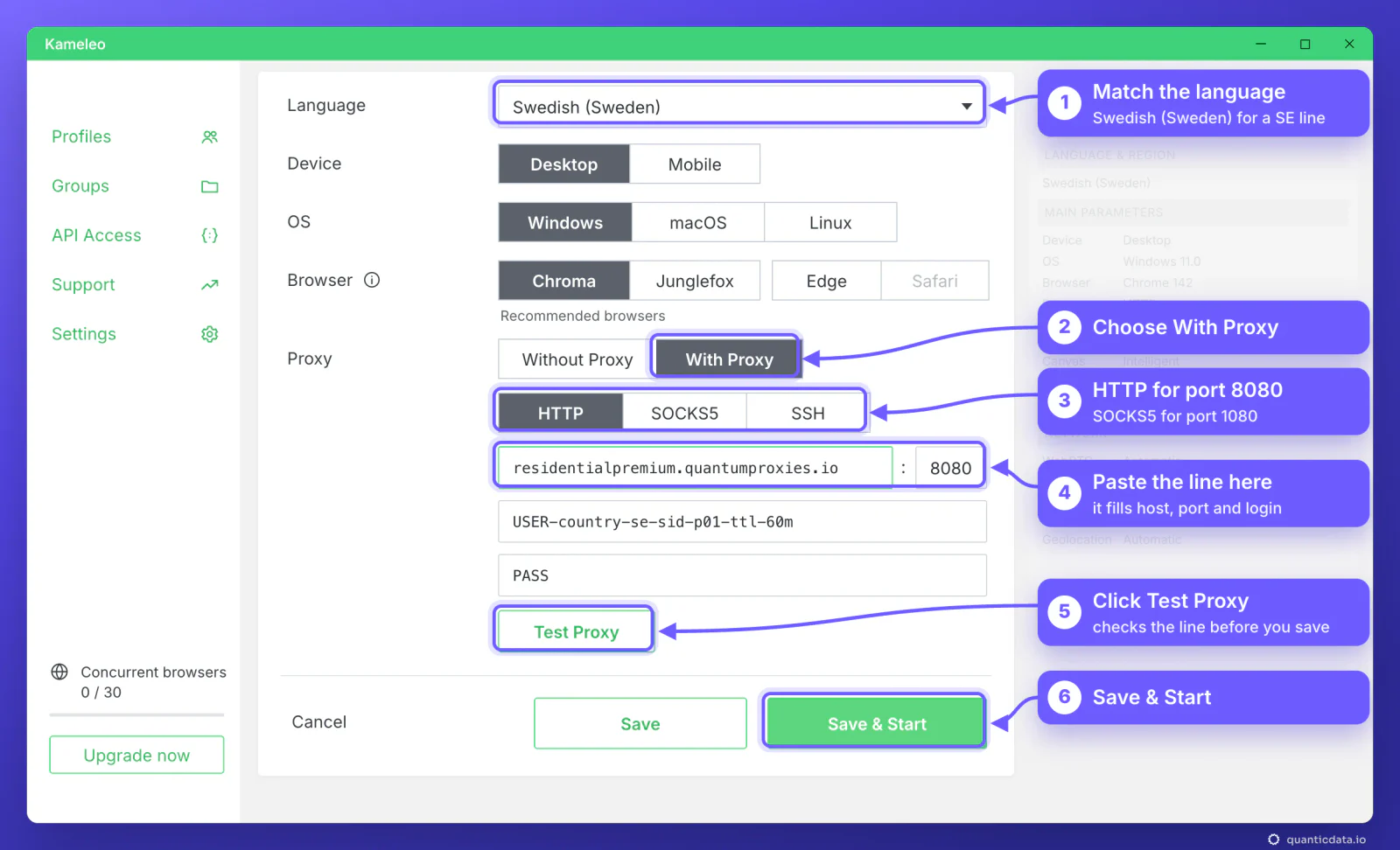Open Support in the sidebar
The width and height of the screenshot is (1400, 850).
pyautogui.click(x=83, y=285)
